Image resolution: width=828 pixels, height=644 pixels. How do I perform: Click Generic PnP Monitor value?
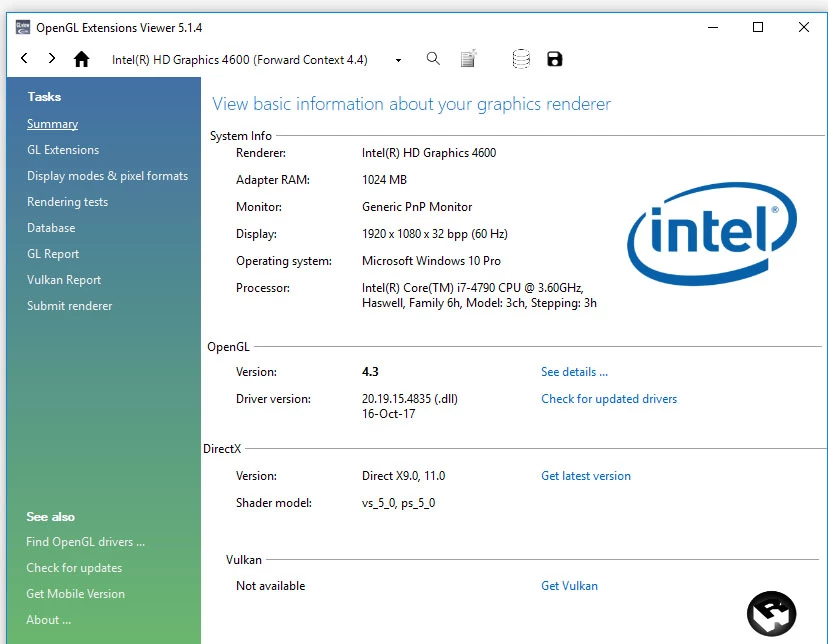tap(417, 206)
